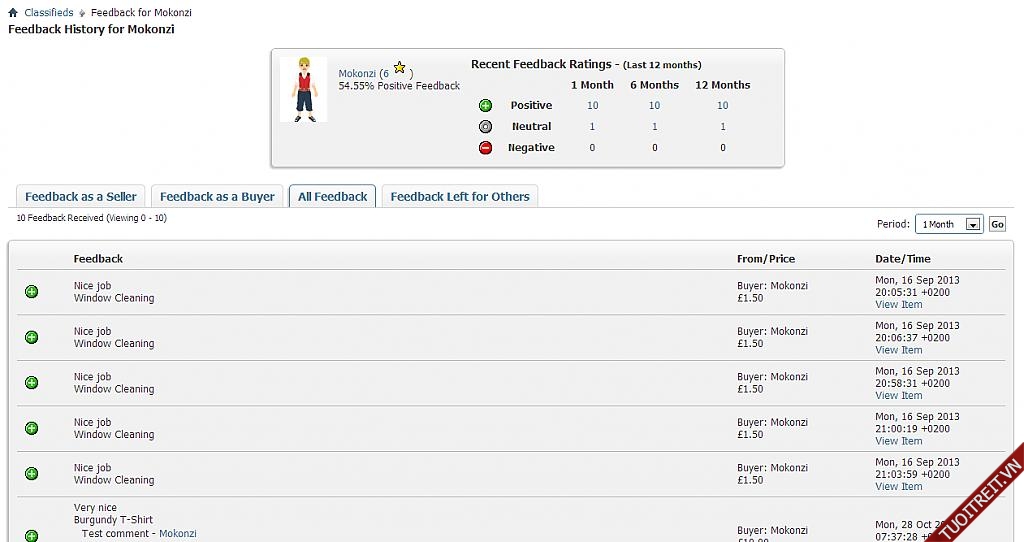
Task: Click the red Negative rating icon
Action: 485,148
